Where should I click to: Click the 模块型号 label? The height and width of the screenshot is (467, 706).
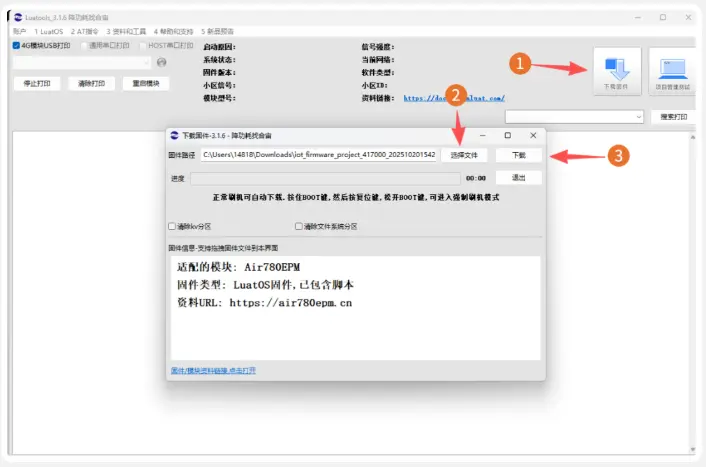pyautogui.click(x=219, y=98)
